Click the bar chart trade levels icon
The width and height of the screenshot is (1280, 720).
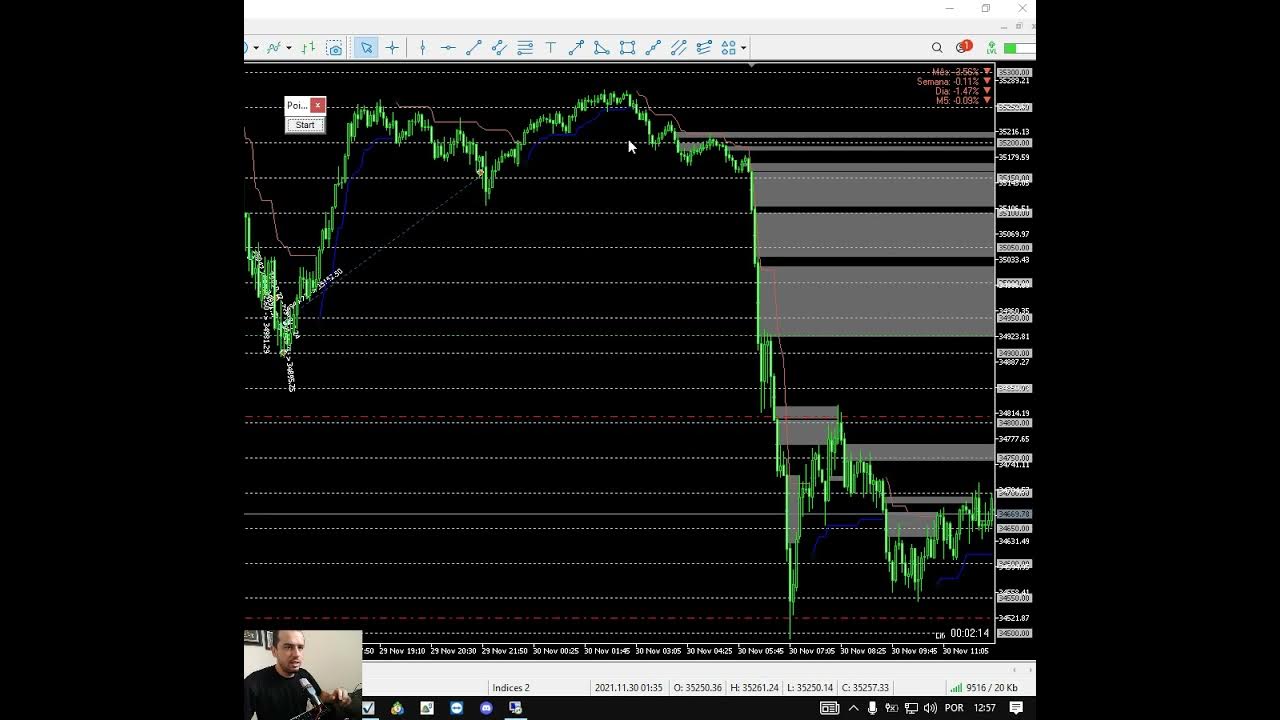pyautogui.click(x=308, y=47)
